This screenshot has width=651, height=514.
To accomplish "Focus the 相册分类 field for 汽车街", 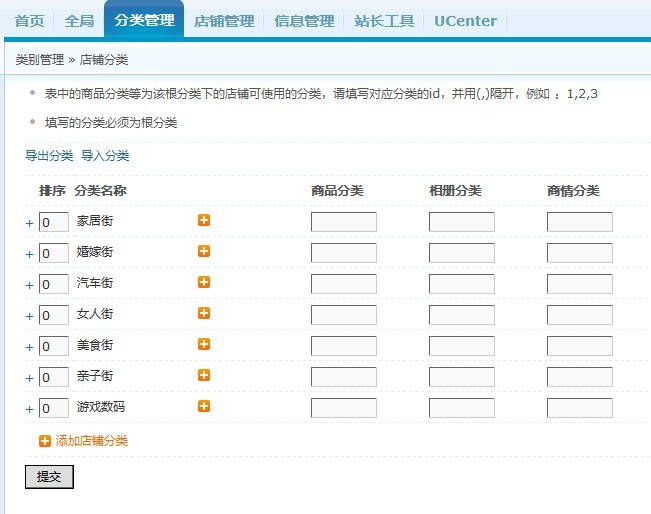I will (x=462, y=284).
